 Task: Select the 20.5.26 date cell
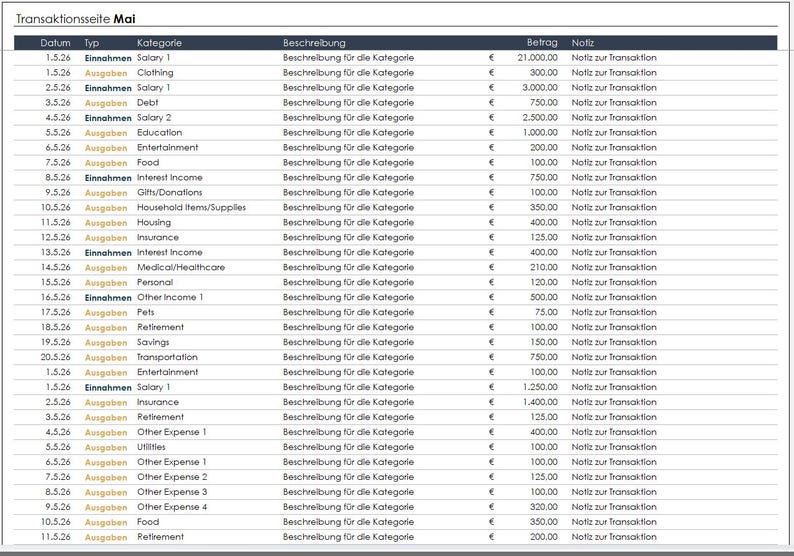(x=55, y=357)
